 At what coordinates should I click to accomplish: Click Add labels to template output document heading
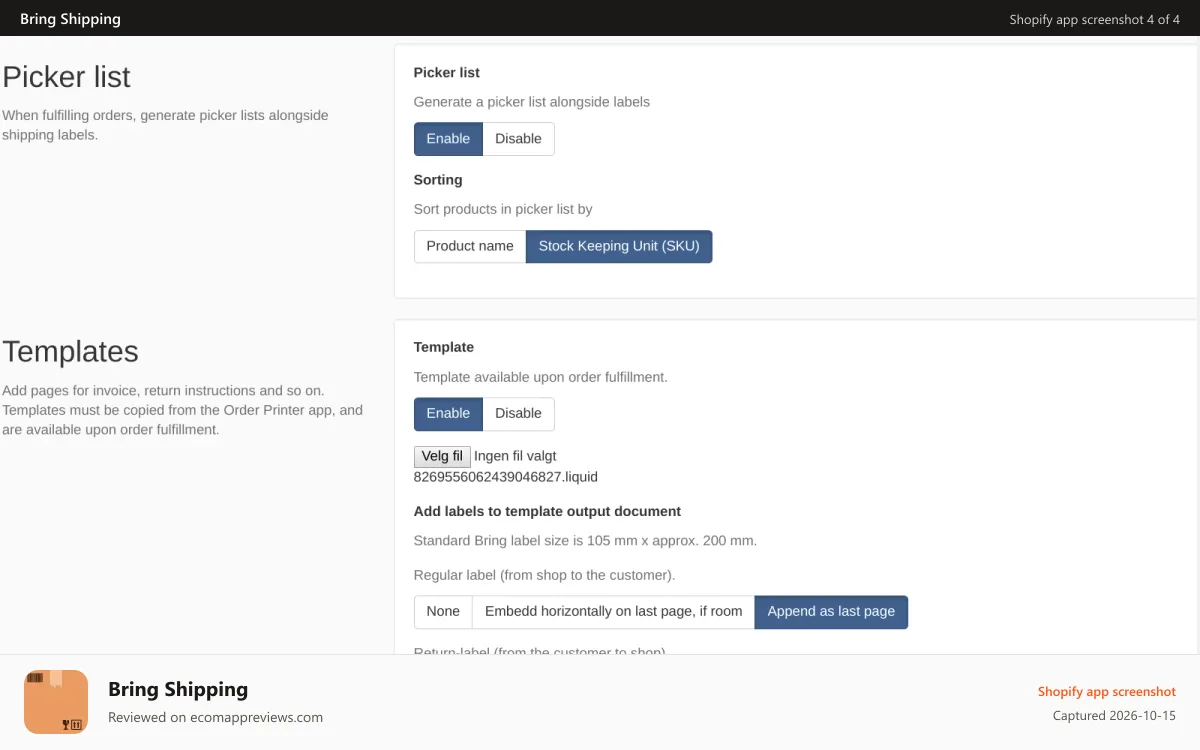(x=547, y=511)
